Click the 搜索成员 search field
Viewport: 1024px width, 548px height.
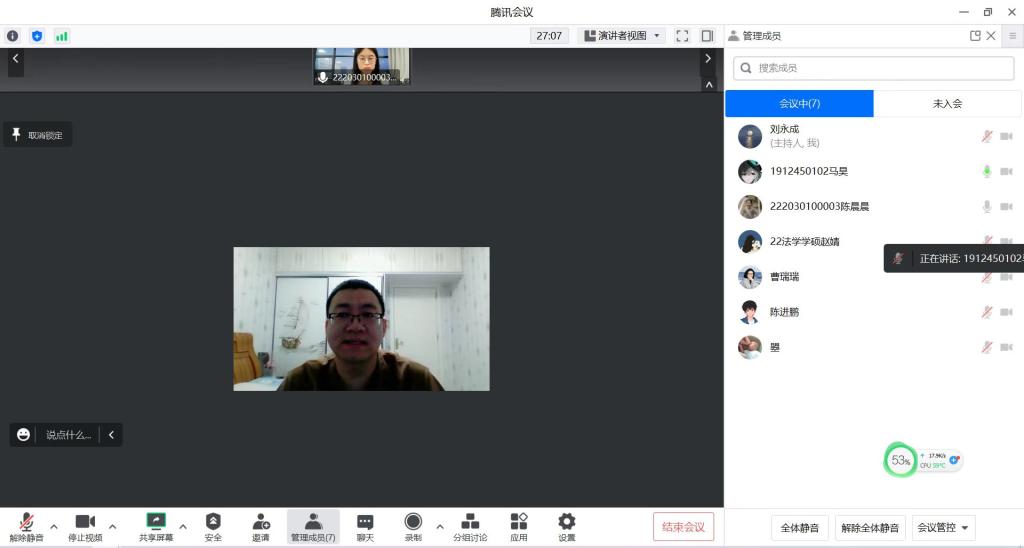(x=873, y=68)
